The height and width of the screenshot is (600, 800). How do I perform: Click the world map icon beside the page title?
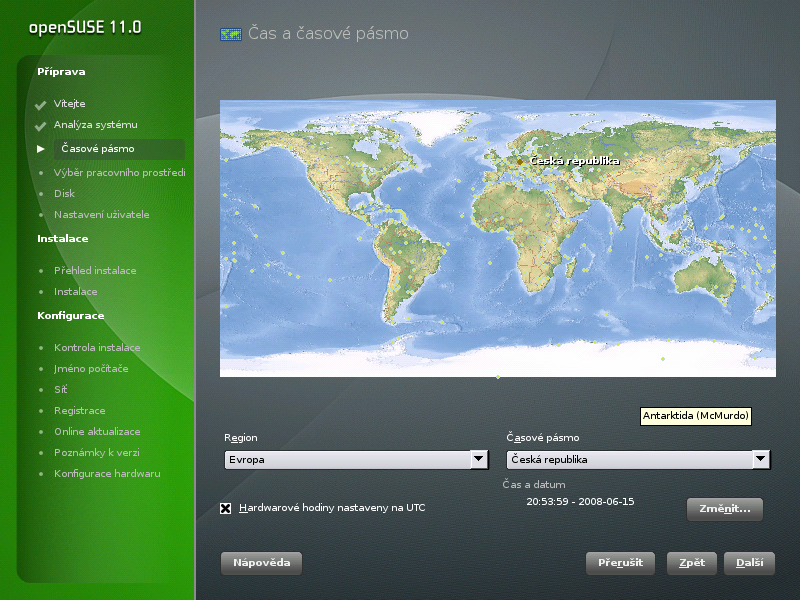pos(231,34)
